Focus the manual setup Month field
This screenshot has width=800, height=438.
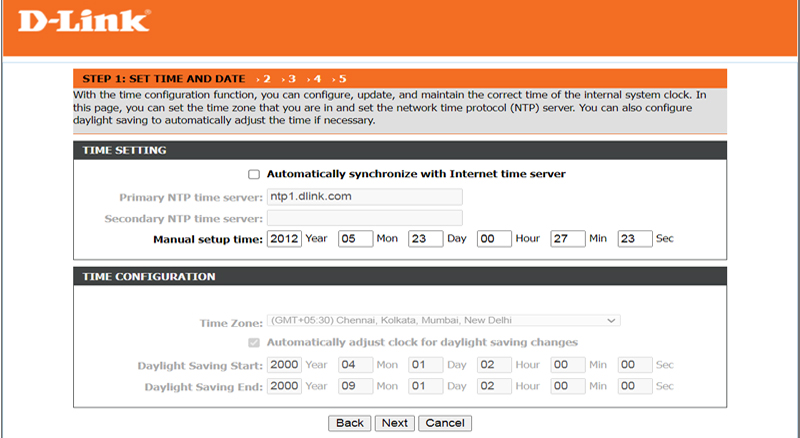click(355, 239)
